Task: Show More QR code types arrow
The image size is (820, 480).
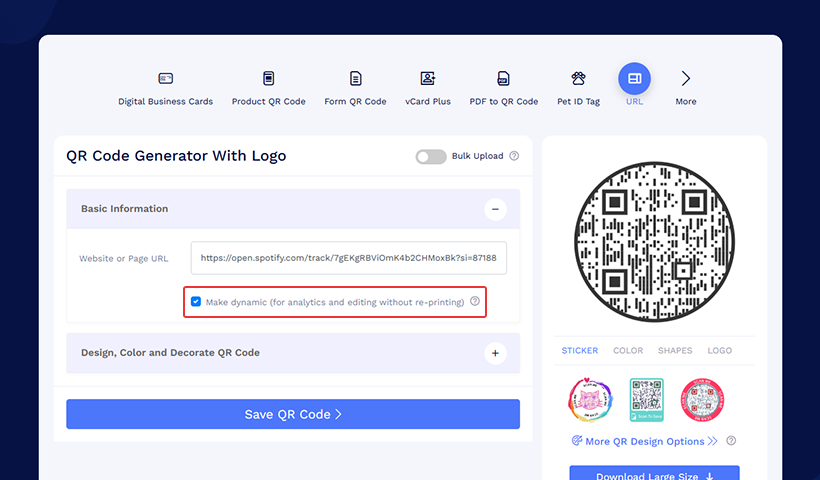Action: 686,79
